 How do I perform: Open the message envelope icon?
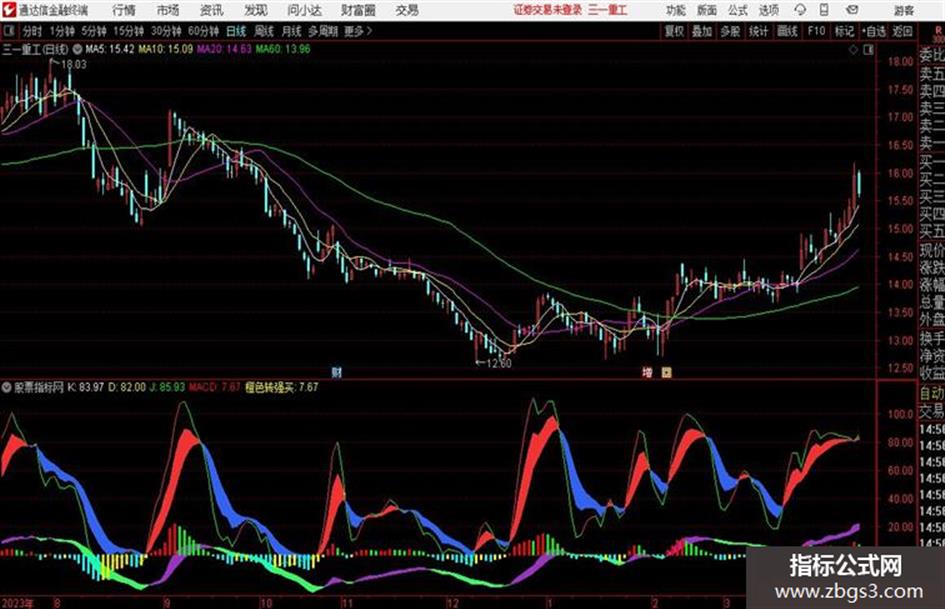point(852,10)
